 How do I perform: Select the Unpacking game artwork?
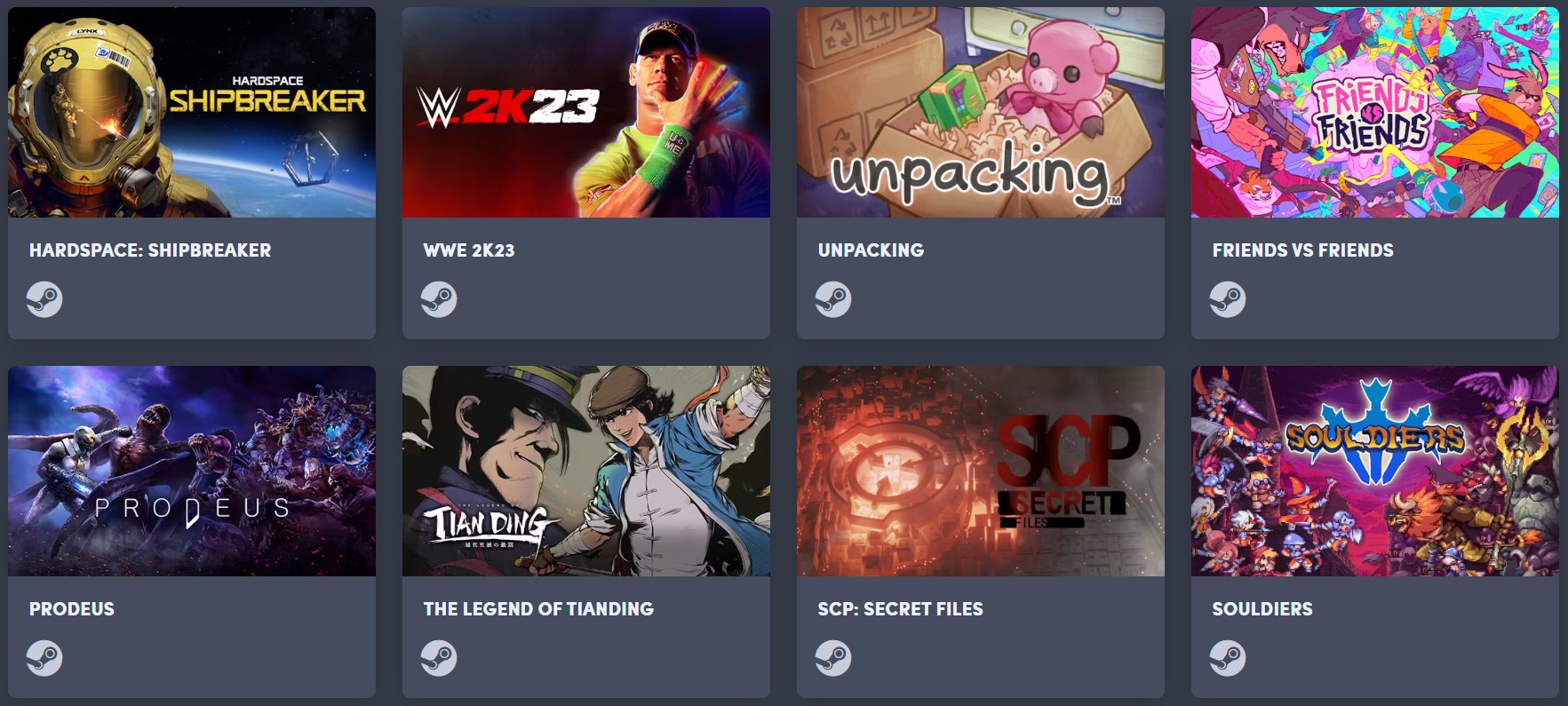pos(981,113)
